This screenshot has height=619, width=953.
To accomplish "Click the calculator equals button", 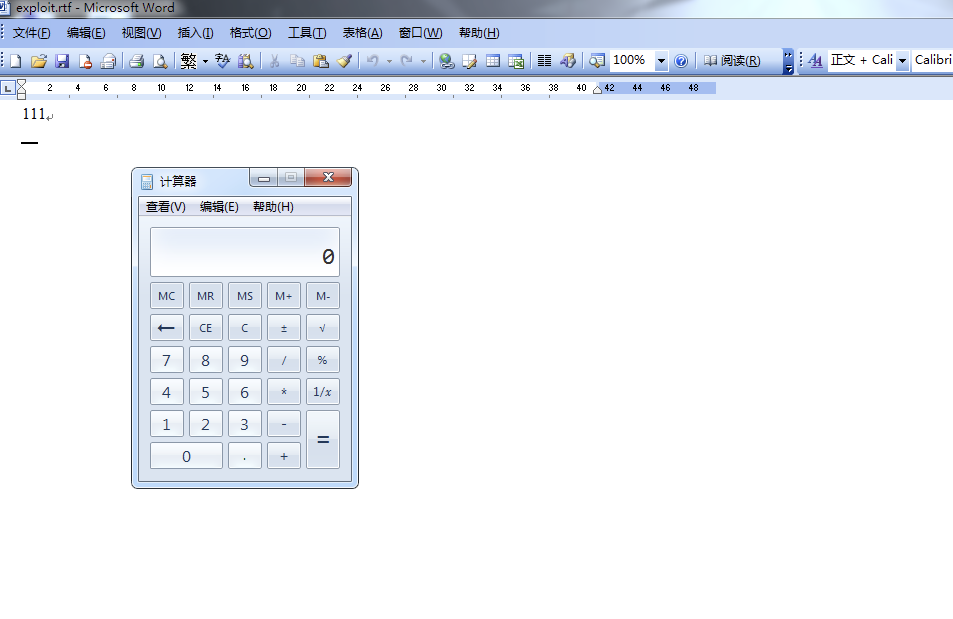I will tap(323, 440).
